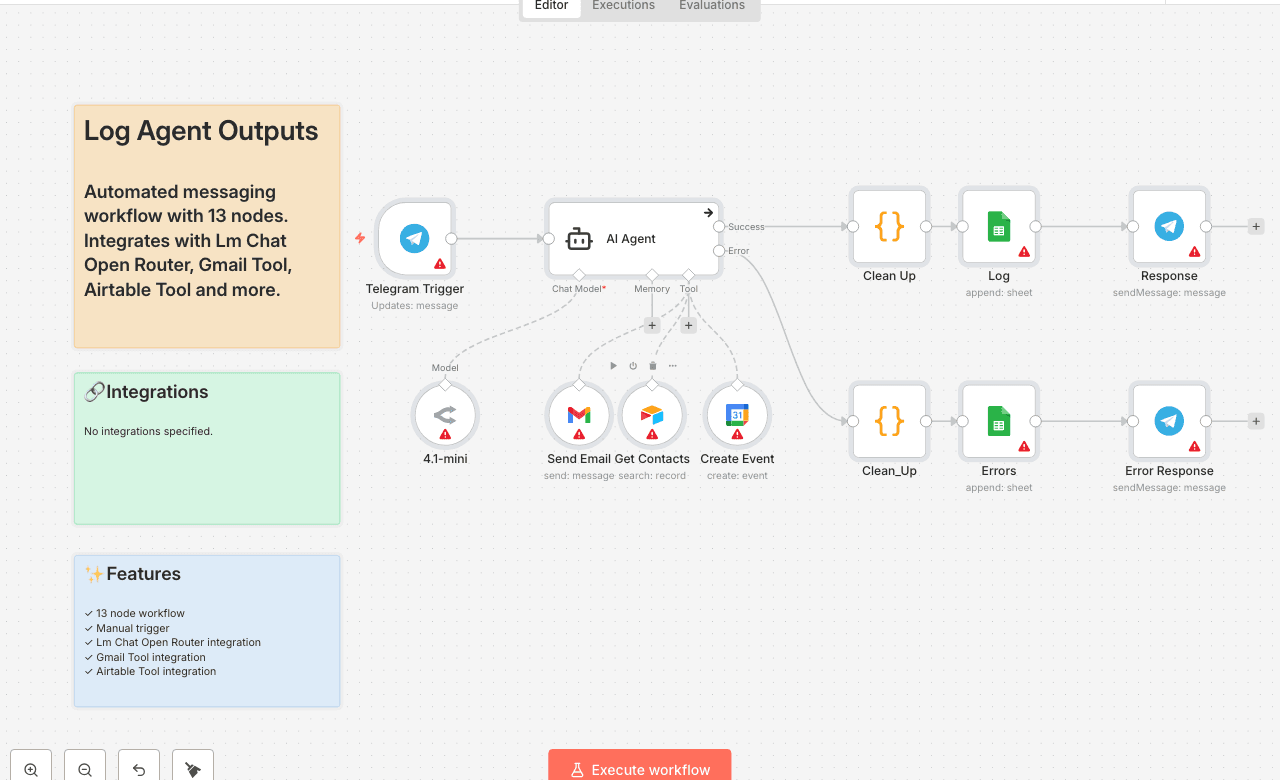The width and height of the screenshot is (1280, 780).
Task: Open the Error Response Telegram node
Action: (1169, 421)
